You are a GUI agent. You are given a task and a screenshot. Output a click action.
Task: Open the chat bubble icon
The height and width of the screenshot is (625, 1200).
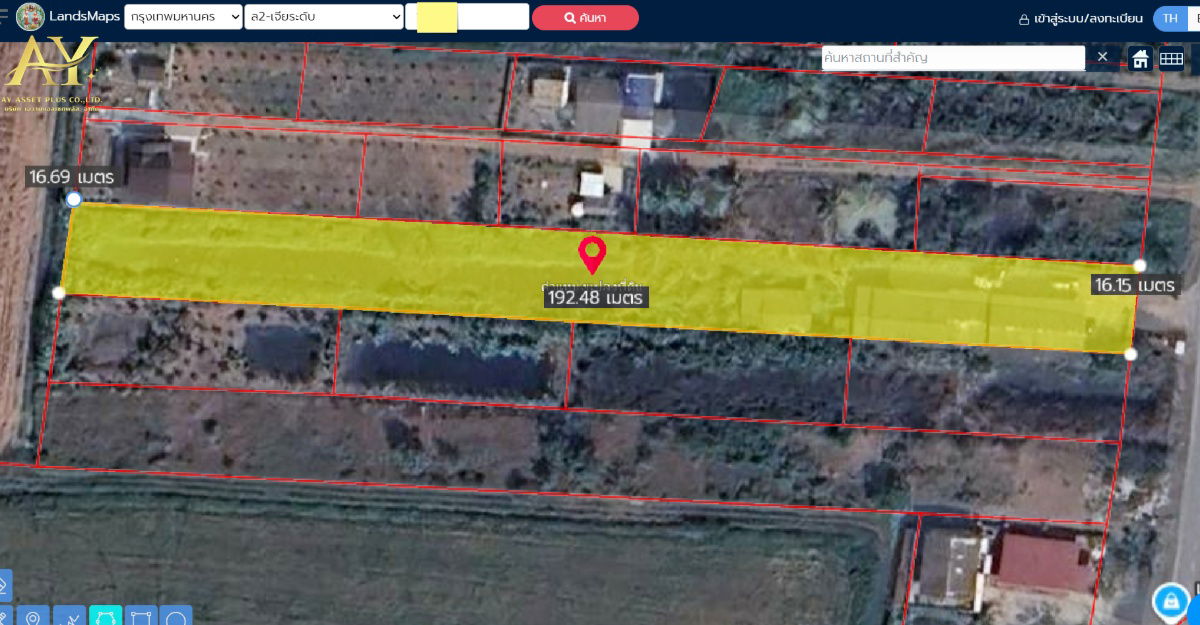(1170, 601)
